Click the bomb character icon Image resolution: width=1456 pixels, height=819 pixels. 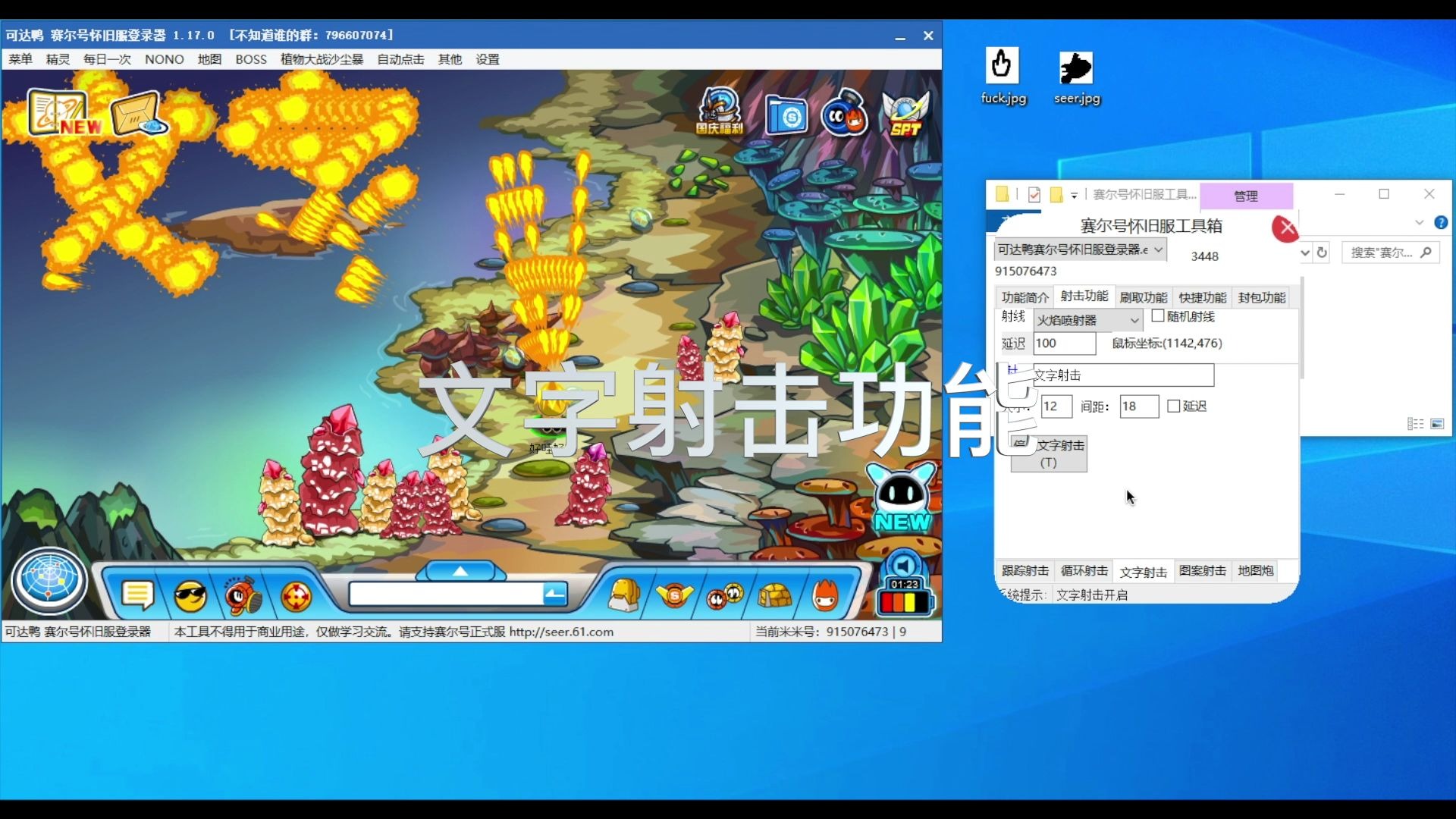click(844, 114)
